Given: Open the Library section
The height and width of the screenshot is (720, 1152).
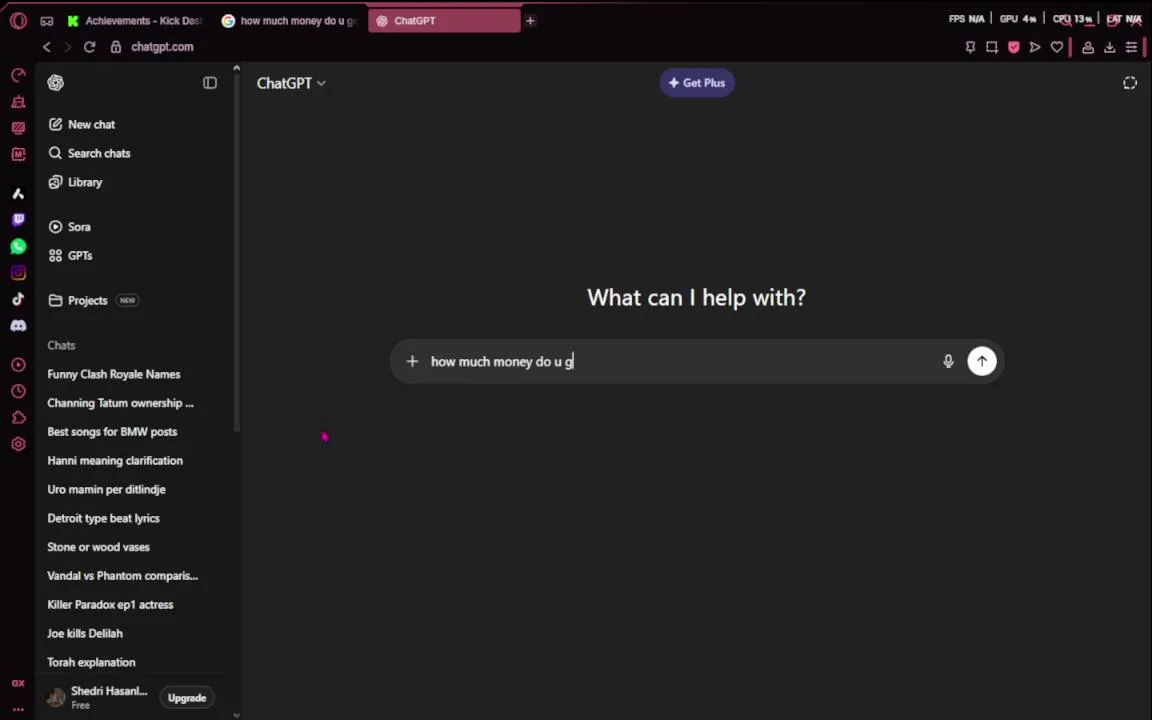Looking at the screenshot, I should coord(75,182).
